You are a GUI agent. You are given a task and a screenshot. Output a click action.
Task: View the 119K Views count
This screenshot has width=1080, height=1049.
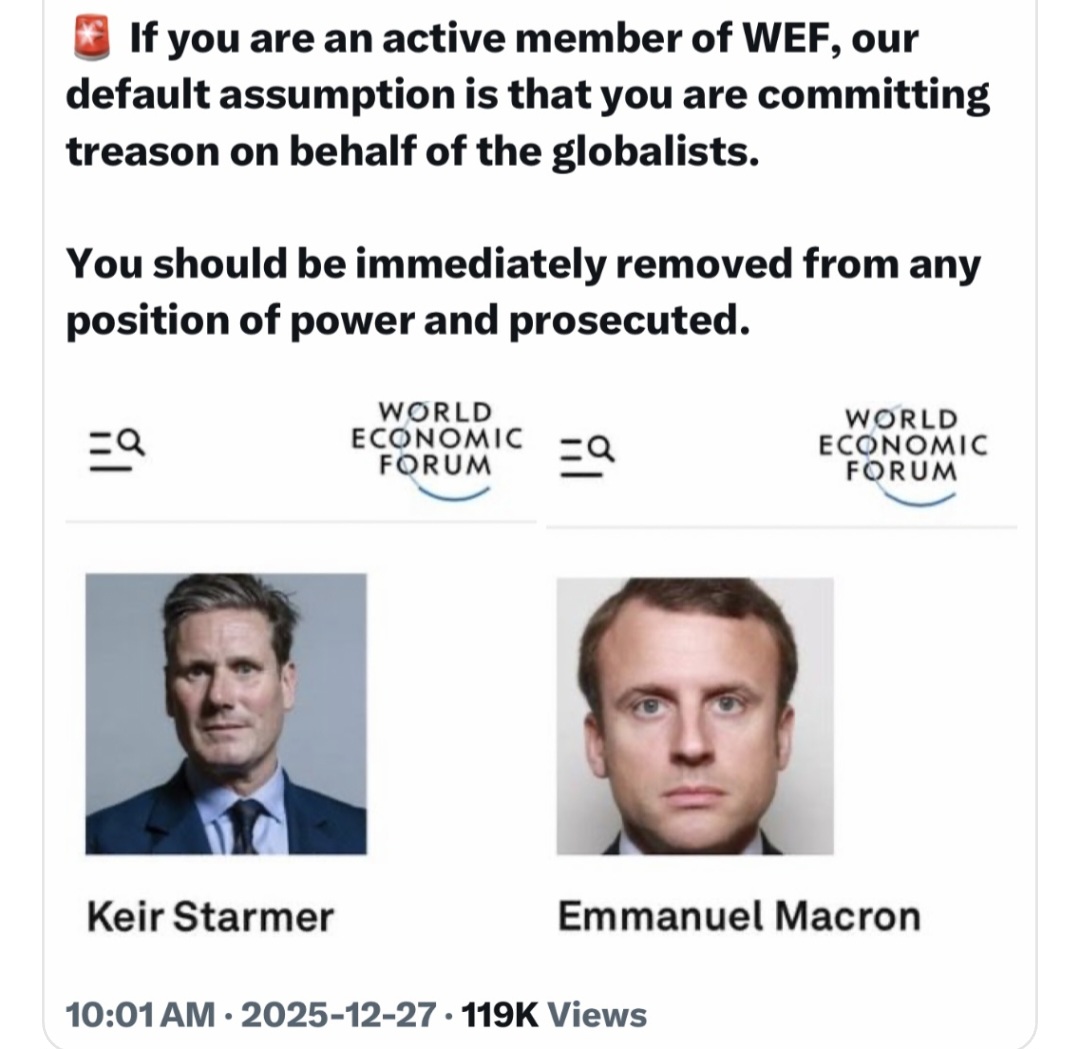tap(554, 1015)
